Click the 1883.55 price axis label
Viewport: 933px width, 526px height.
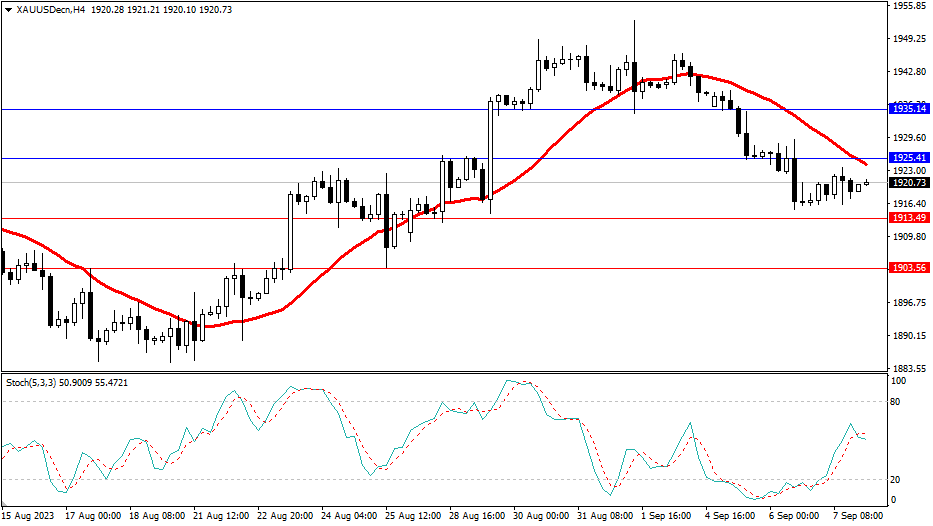coord(909,368)
